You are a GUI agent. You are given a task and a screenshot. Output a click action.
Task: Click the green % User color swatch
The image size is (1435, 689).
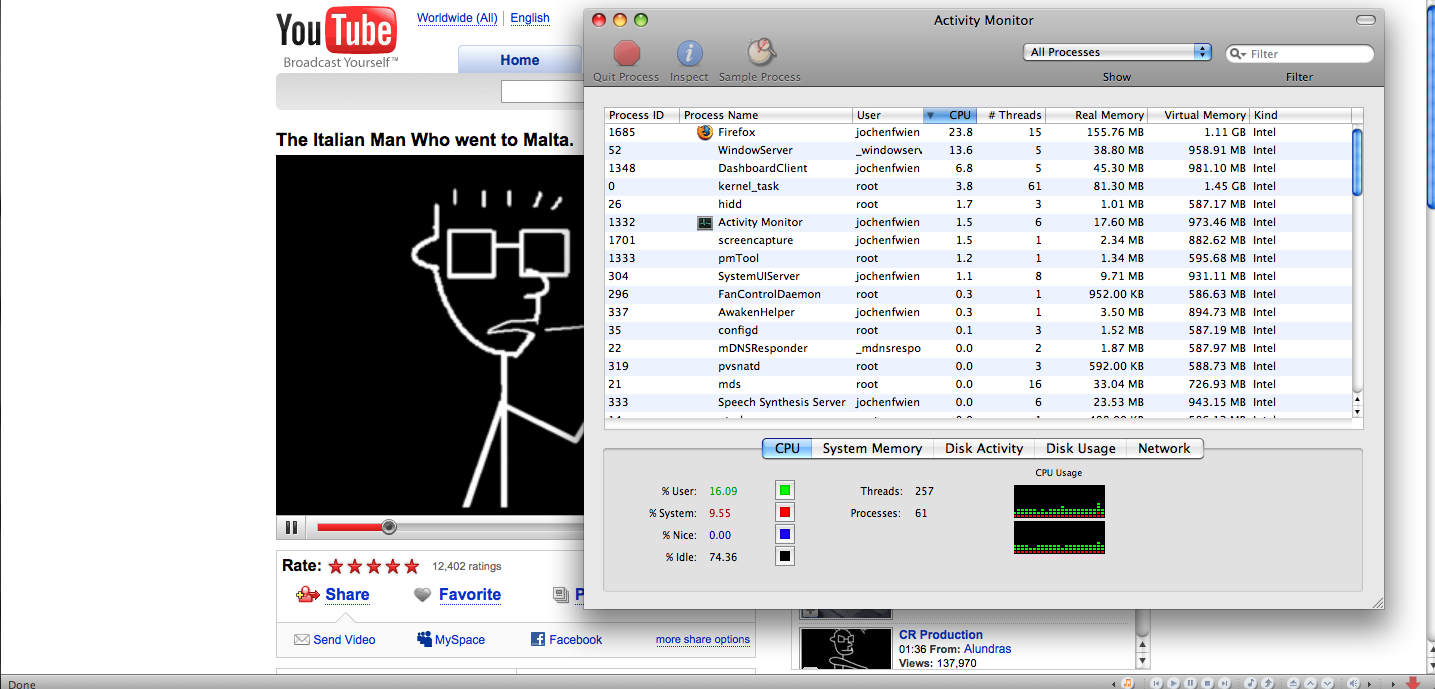(785, 490)
